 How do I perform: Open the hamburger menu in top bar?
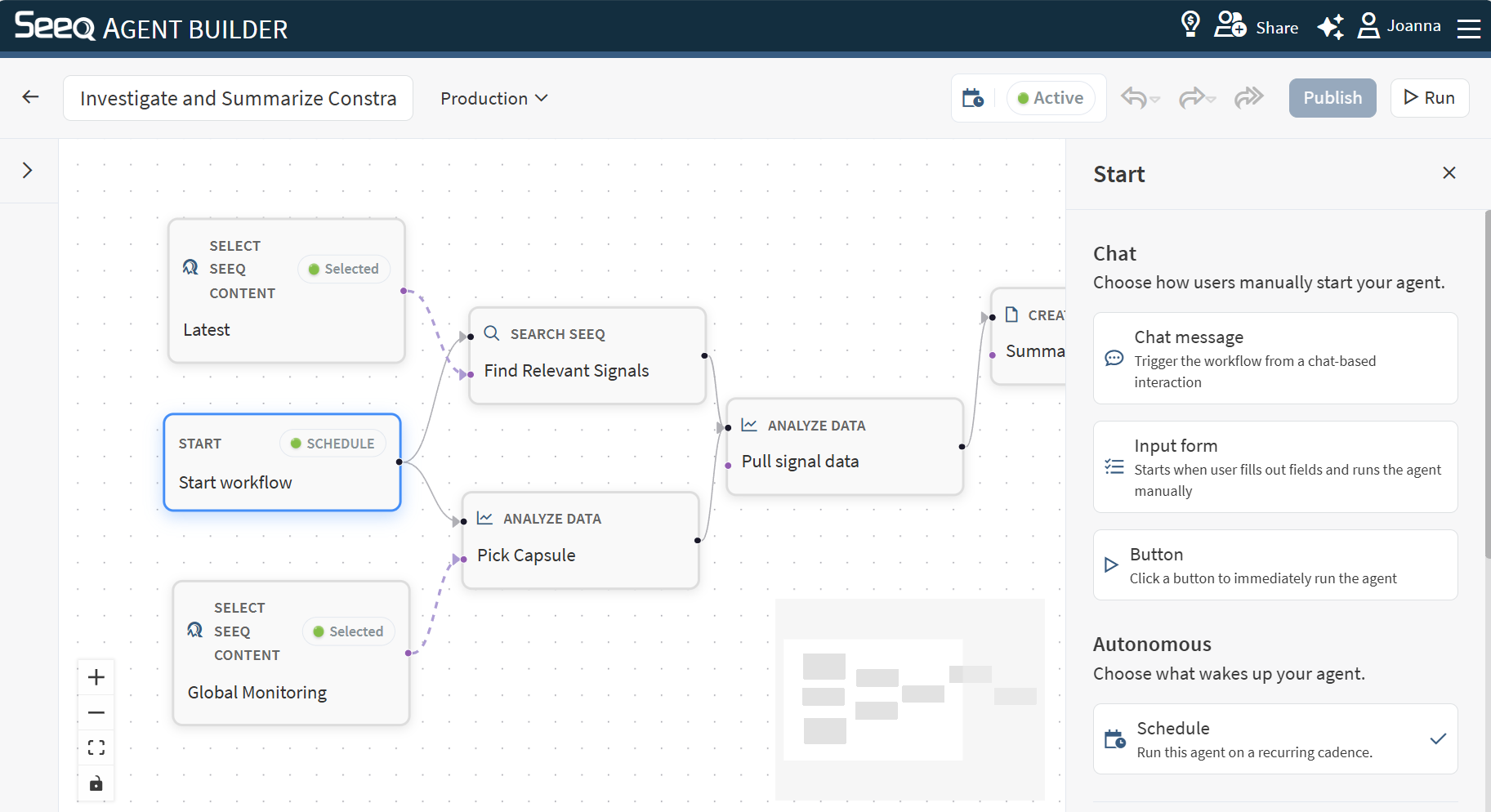1469,28
